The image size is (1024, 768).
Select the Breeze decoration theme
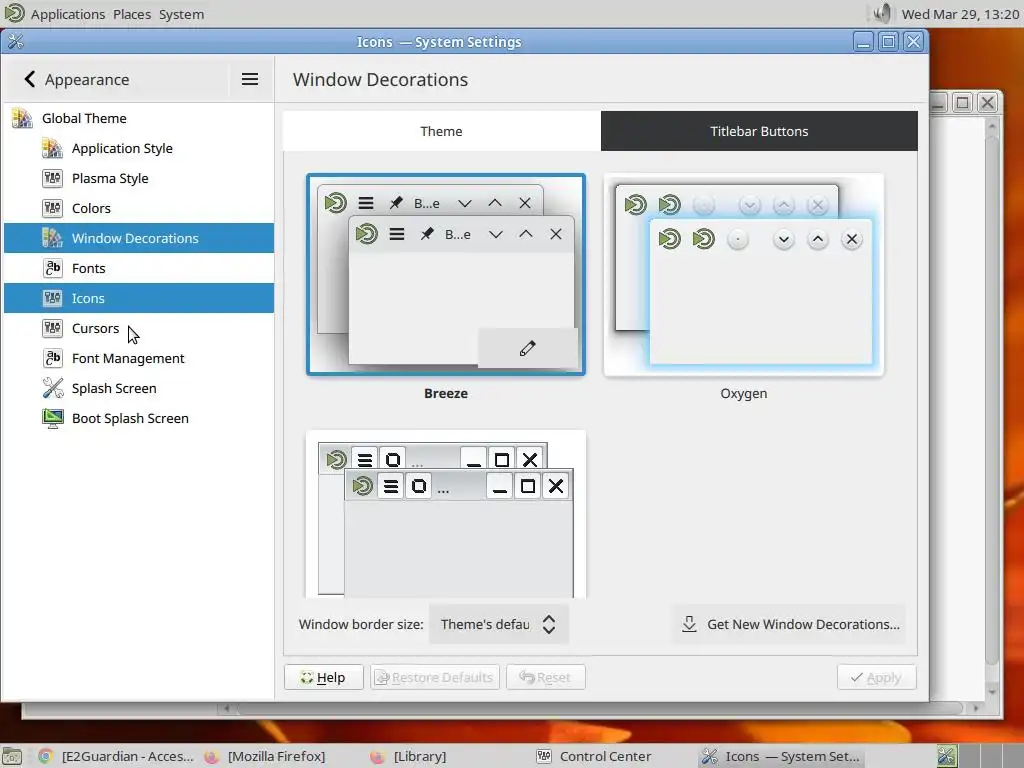pyautogui.click(x=446, y=274)
